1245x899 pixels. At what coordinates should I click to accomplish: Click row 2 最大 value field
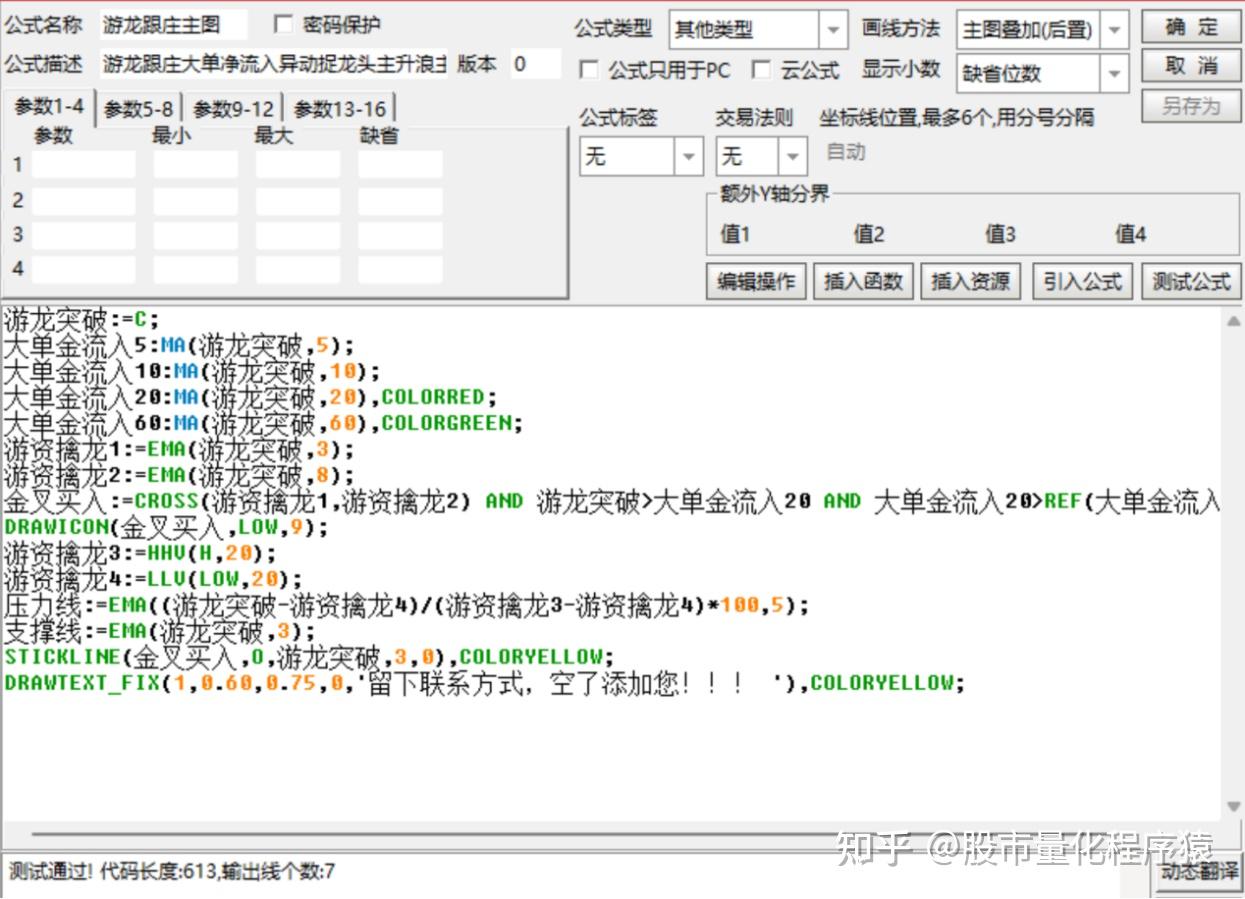pyautogui.click(x=297, y=200)
